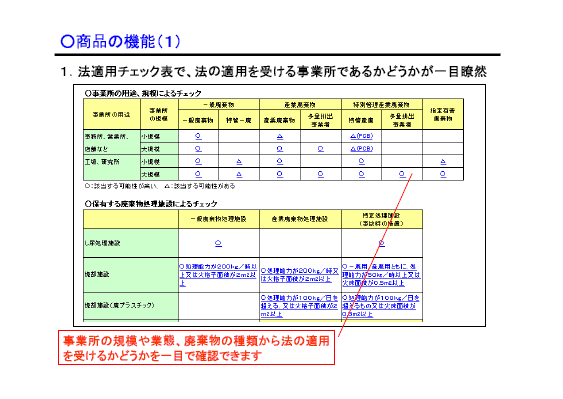Click the 特管一廃 column header
This screenshot has height=399, width=563.
click(x=239, y=120)
